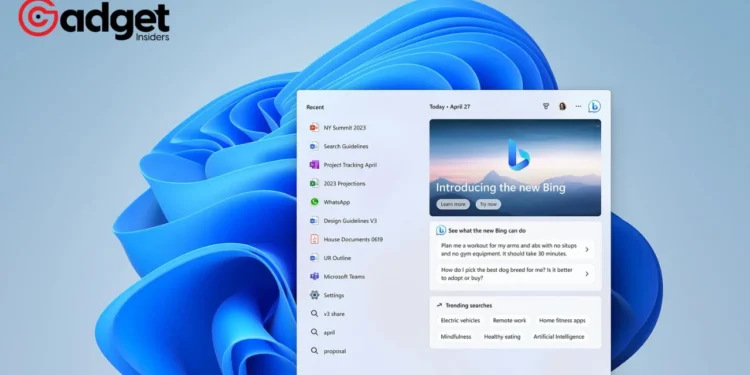Viewport: 750px width, 375px height.
Task: Select the april recent search text
Action: pyautogui.click(x=329, y=332)
